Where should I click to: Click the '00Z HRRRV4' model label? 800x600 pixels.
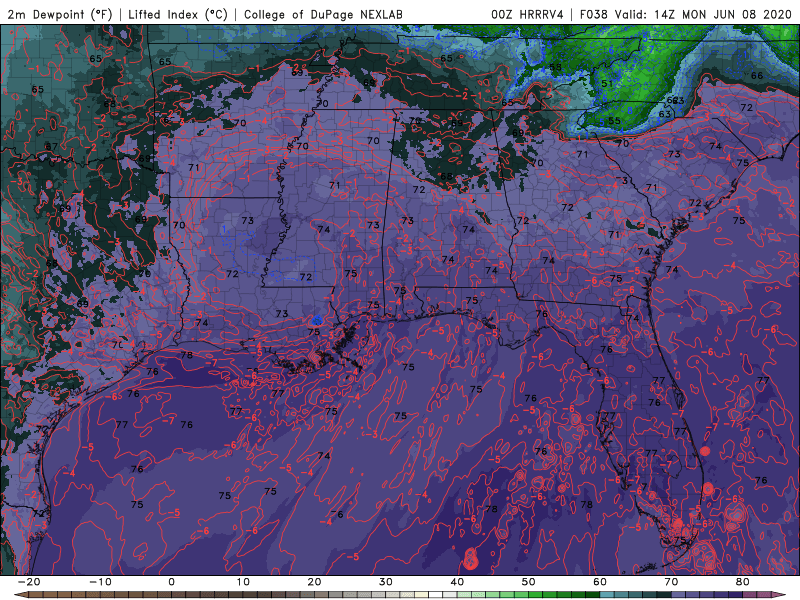point(527,14)
